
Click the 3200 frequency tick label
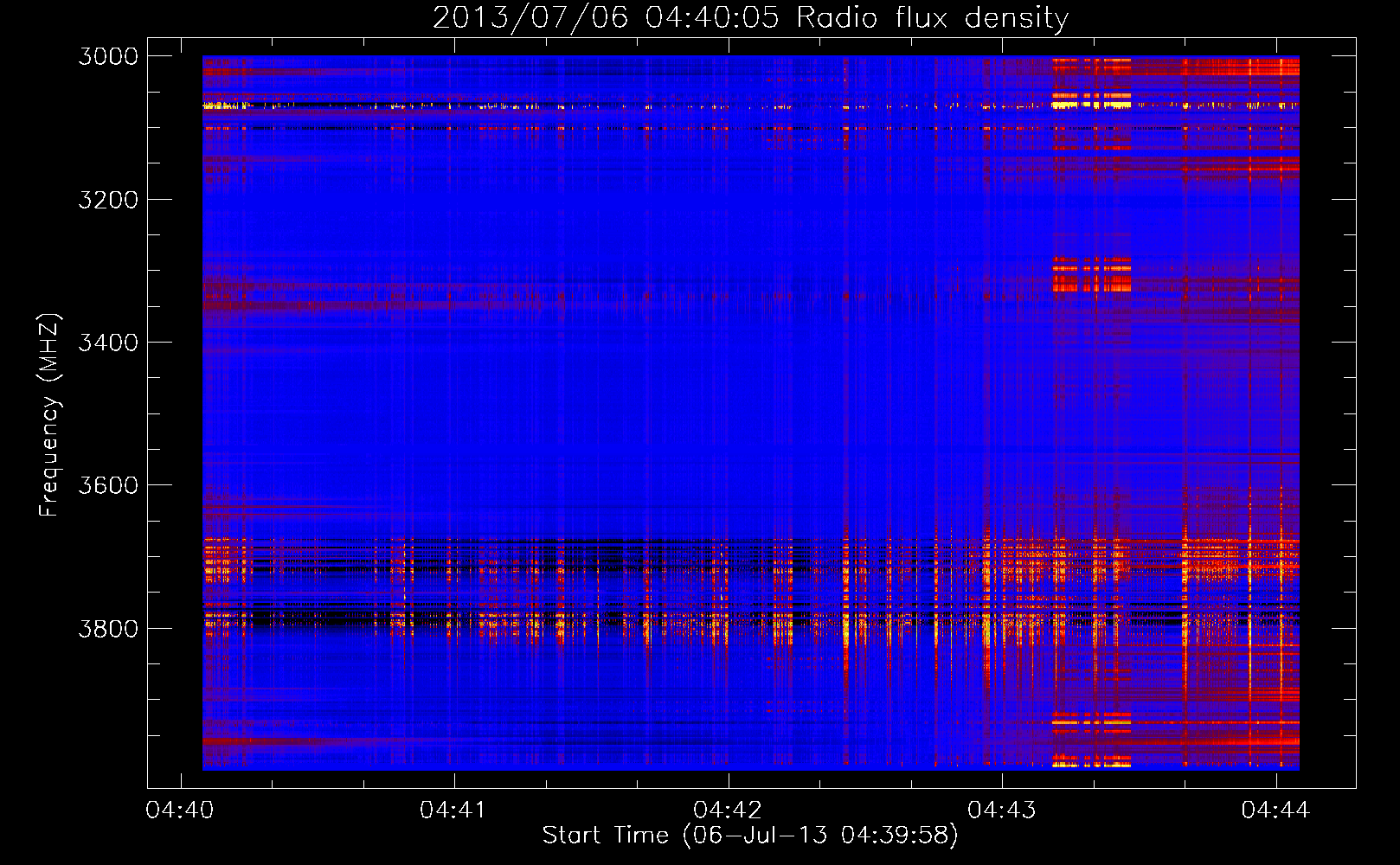click(x=108, y=200)
